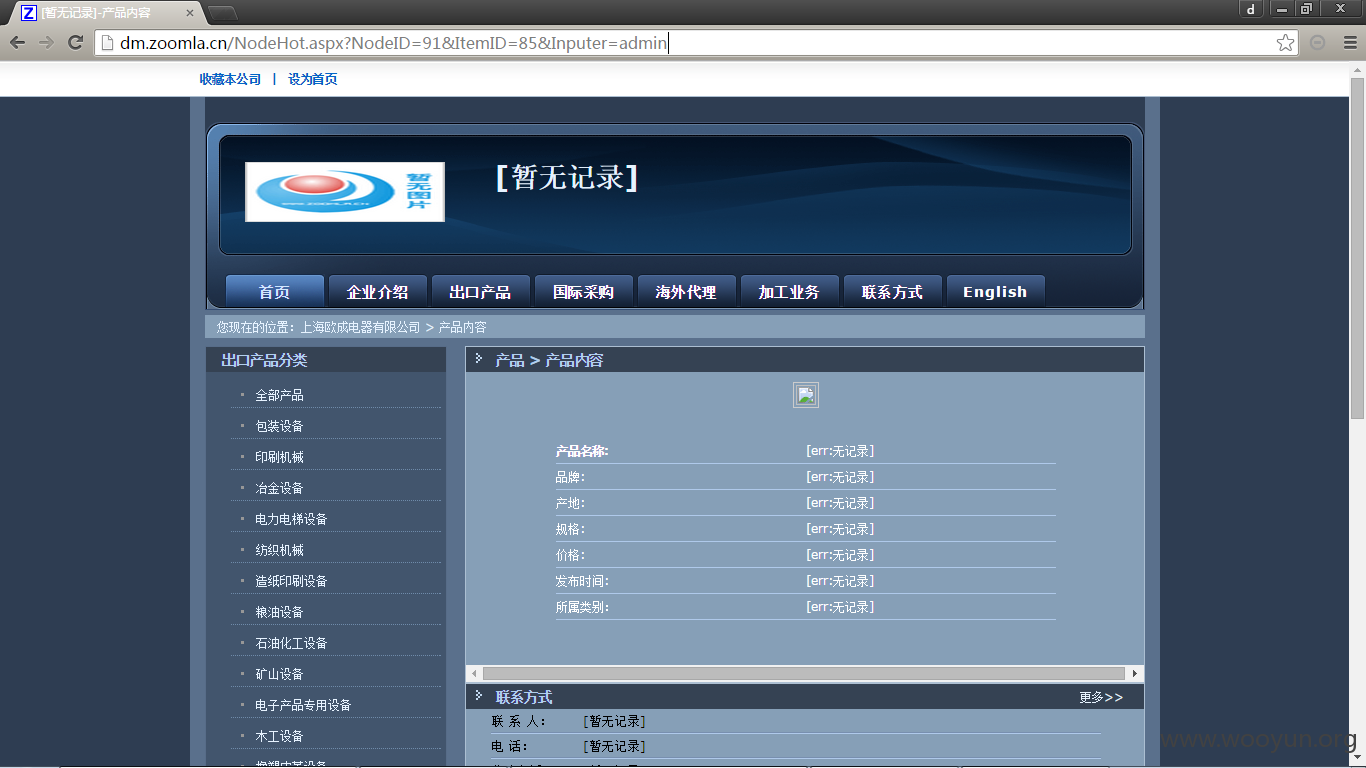Click the 发布时间: label
1366x768 pixels.
point(582,581)
